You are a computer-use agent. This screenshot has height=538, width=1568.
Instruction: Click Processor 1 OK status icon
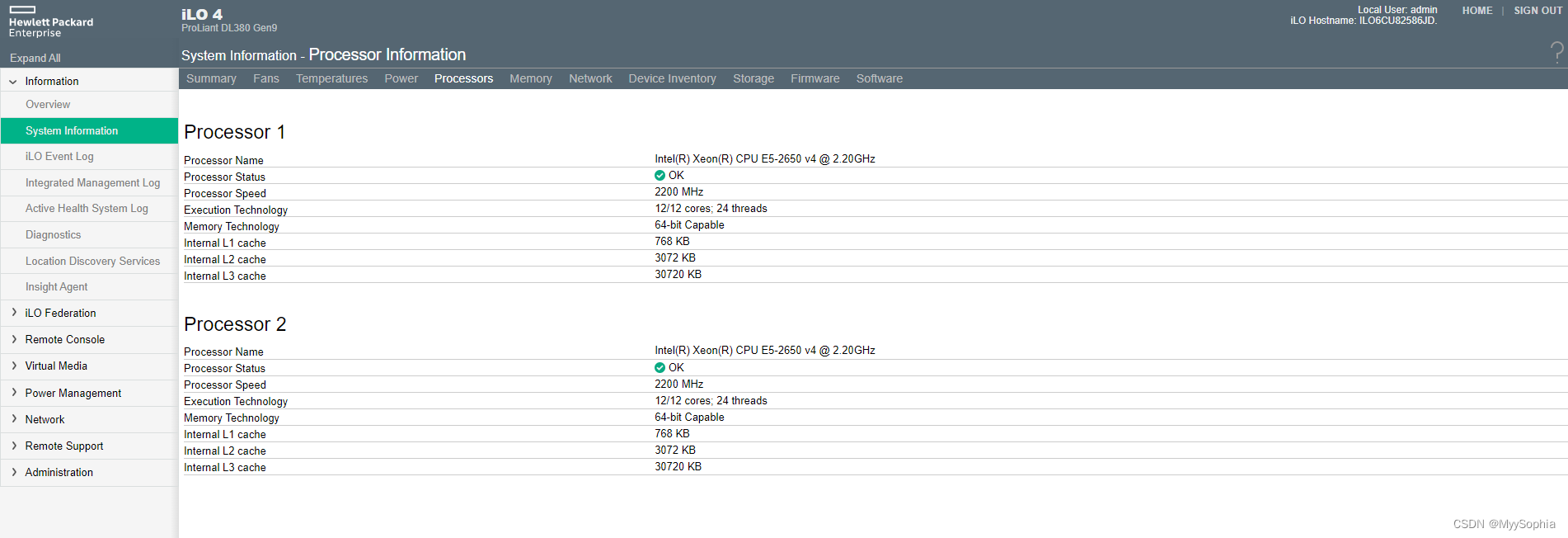660,176
